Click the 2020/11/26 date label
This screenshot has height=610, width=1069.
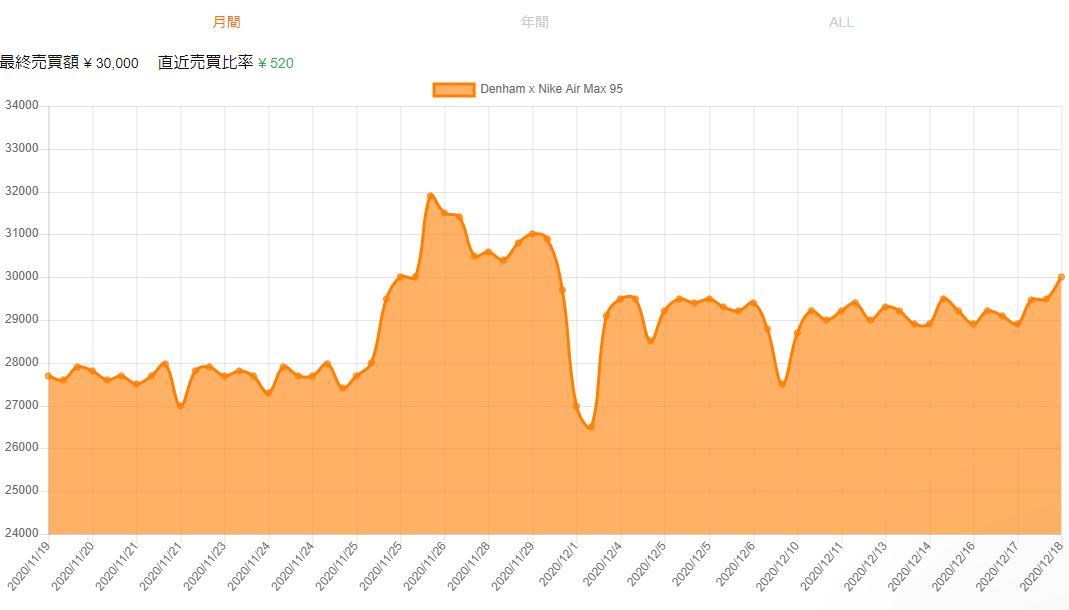425,566
